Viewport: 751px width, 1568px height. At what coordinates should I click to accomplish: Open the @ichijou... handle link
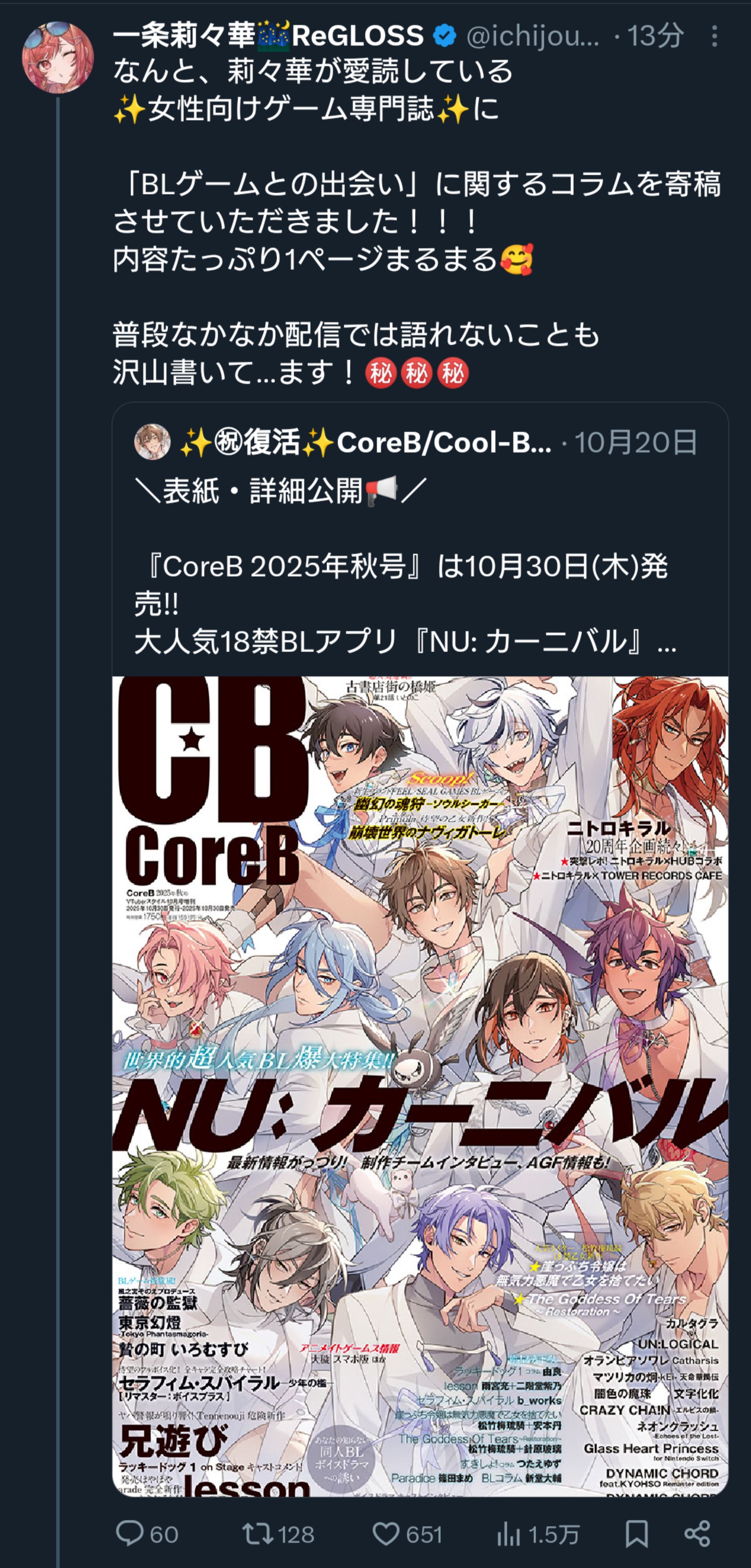[533, 37]
